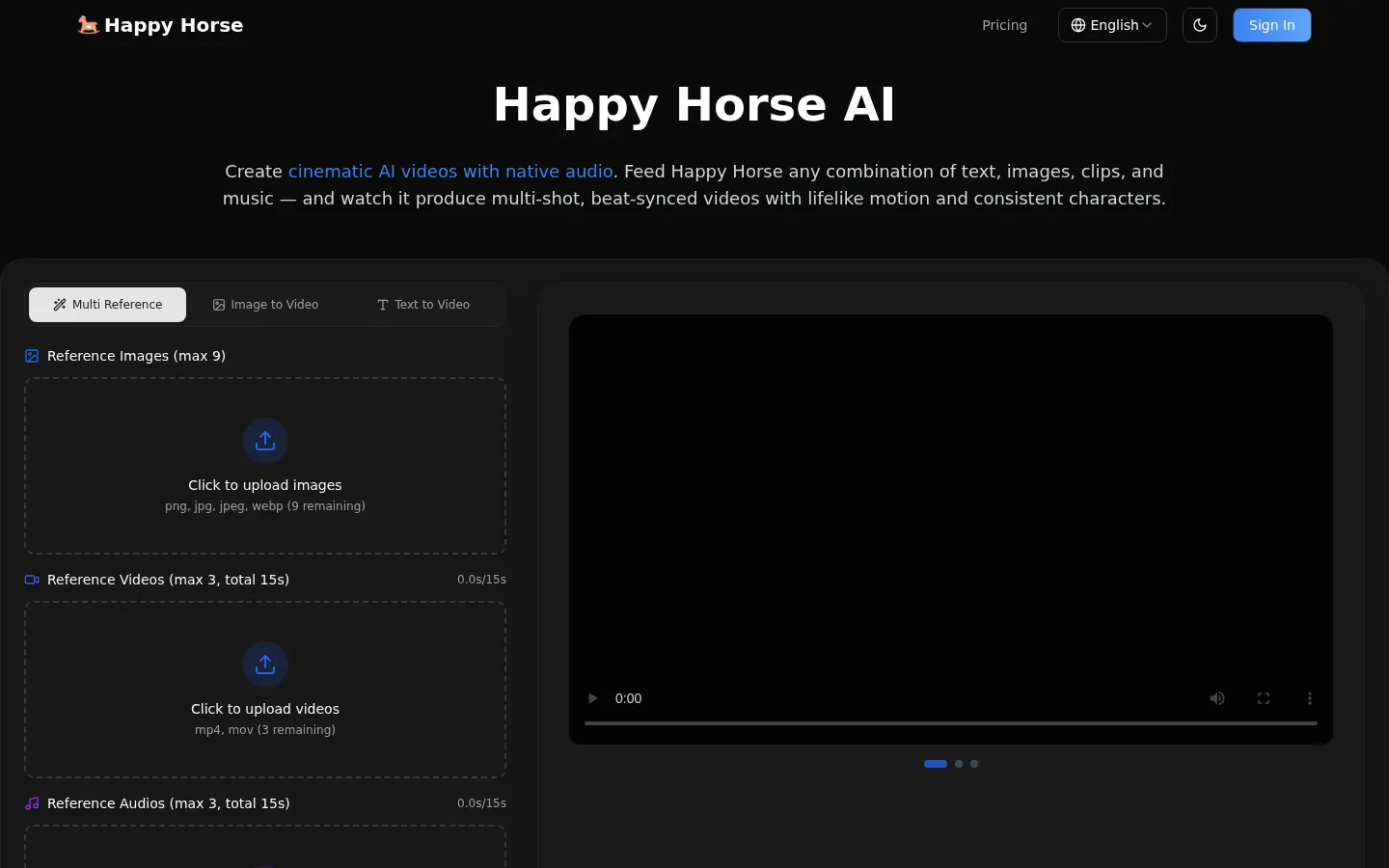
Task: Open the English language dropdown
Action: (x=1112, y=25)
